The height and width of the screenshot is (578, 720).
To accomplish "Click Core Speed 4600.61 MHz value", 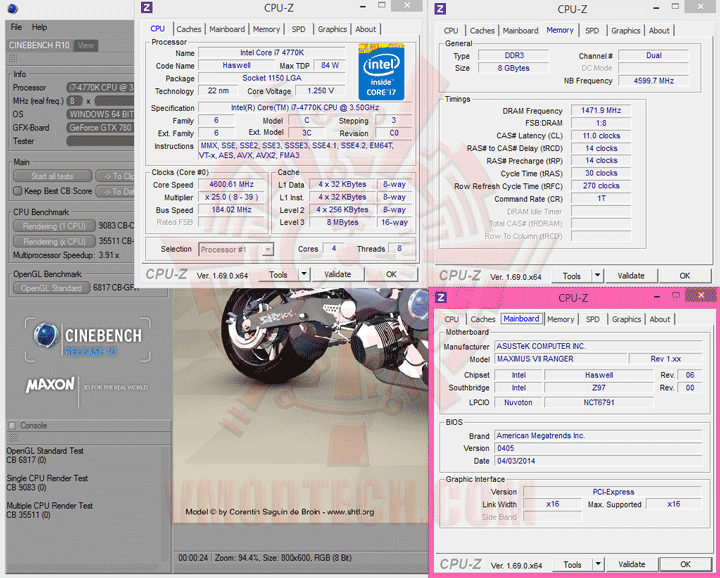I will point(231,184).
